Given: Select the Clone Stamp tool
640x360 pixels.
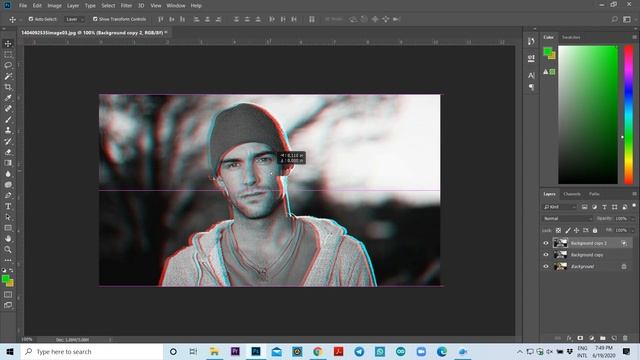Looking at the screenshot, I should point(8,130).
